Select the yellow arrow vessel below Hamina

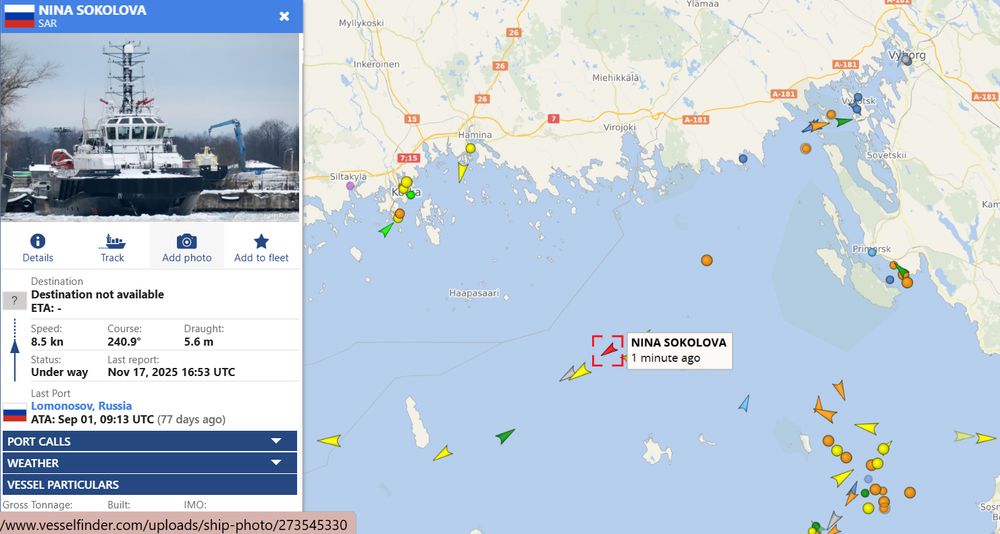(x=462, y=172)
